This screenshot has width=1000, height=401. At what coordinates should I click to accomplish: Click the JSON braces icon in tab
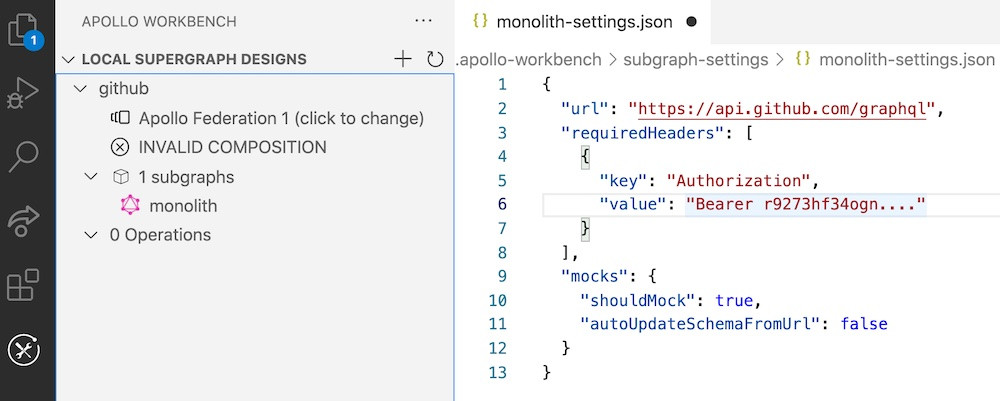pyautogui.click(x=480, y=22)
